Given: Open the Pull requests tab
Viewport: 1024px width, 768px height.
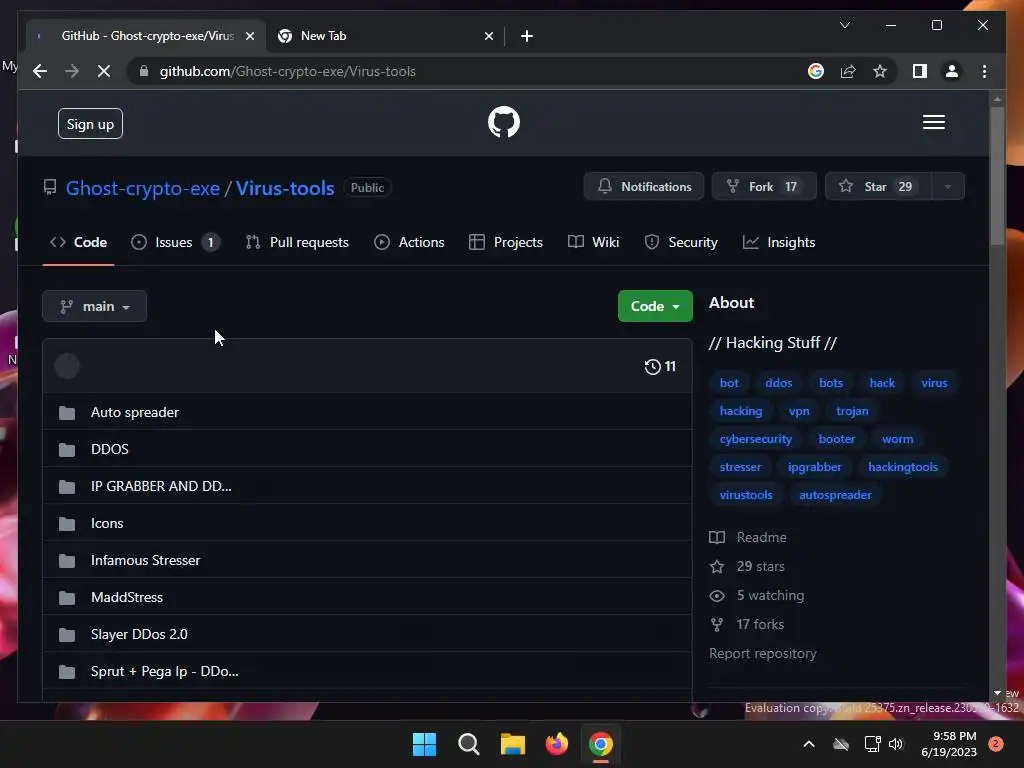Looking at the screenshot, I should pos(297,242).
